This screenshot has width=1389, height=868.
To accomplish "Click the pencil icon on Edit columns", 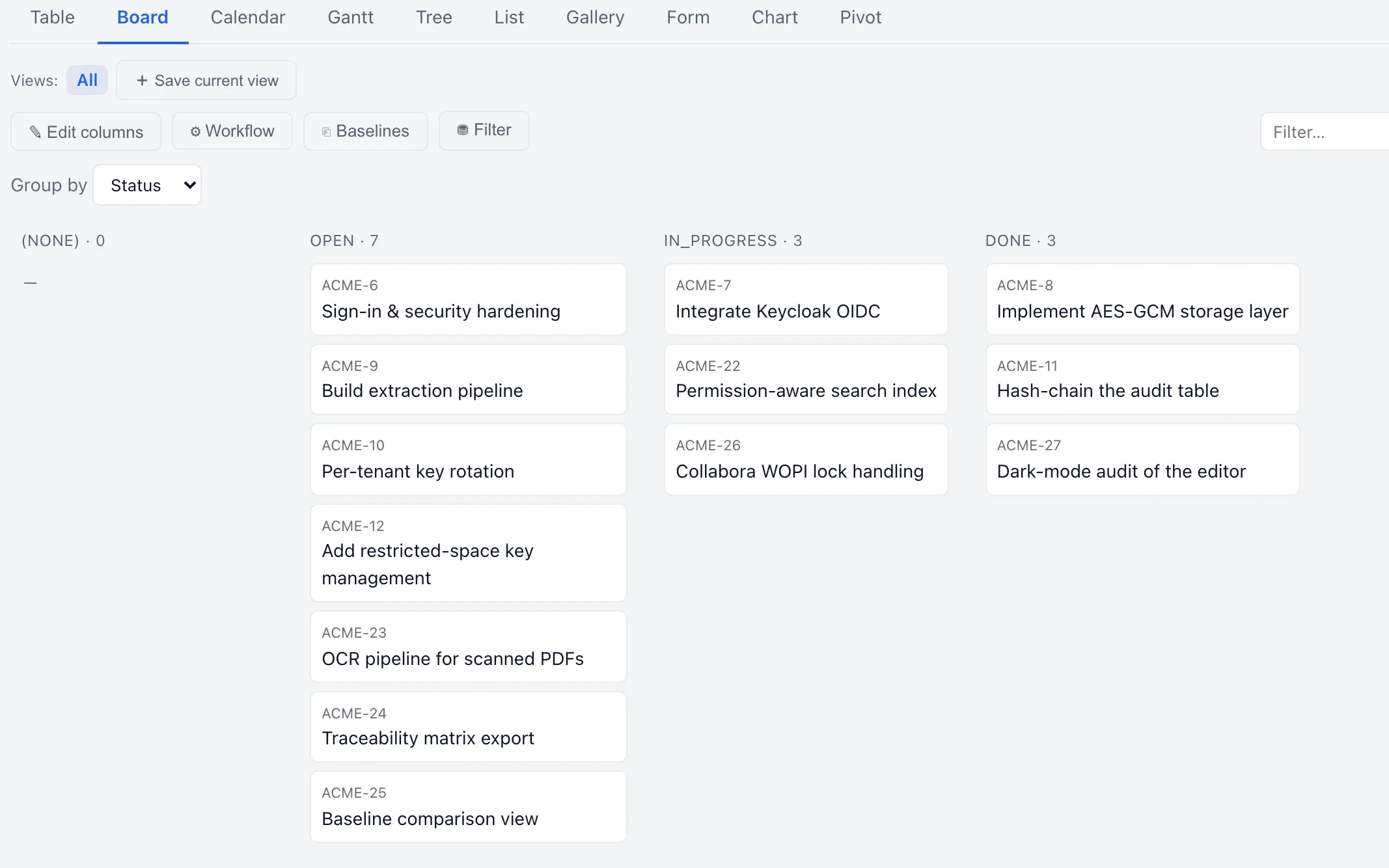I will (35, 132).
